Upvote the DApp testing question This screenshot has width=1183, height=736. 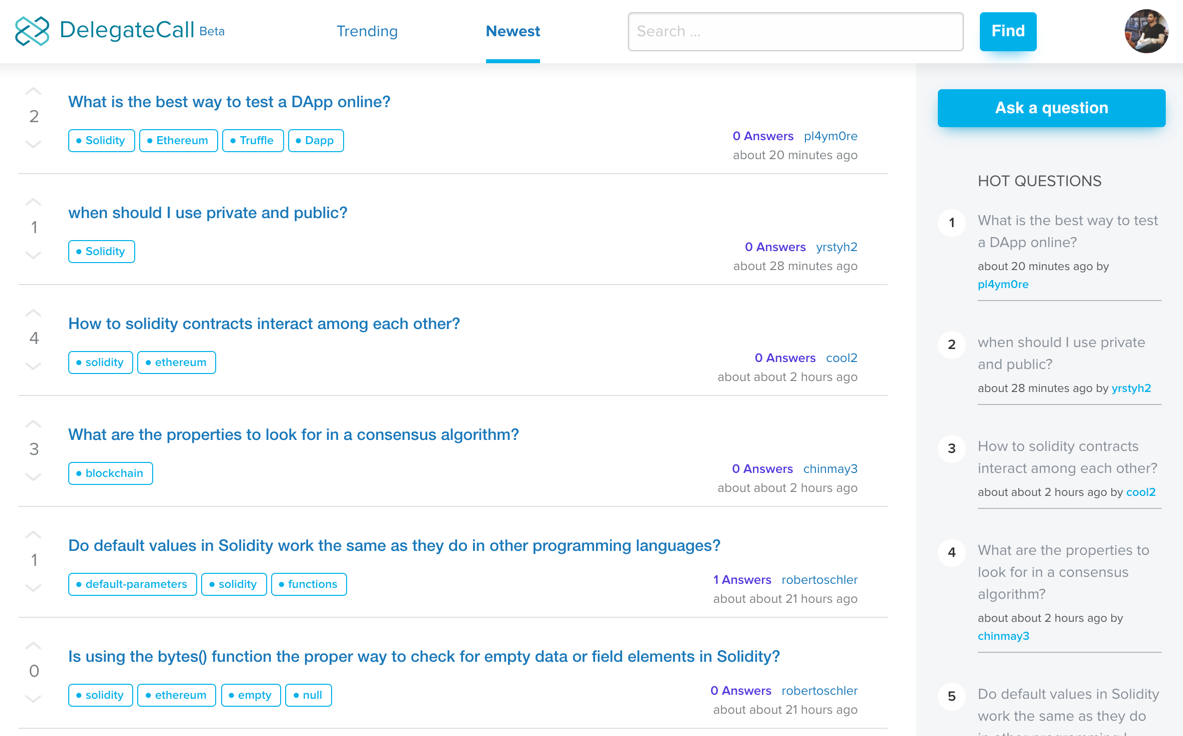33,90
